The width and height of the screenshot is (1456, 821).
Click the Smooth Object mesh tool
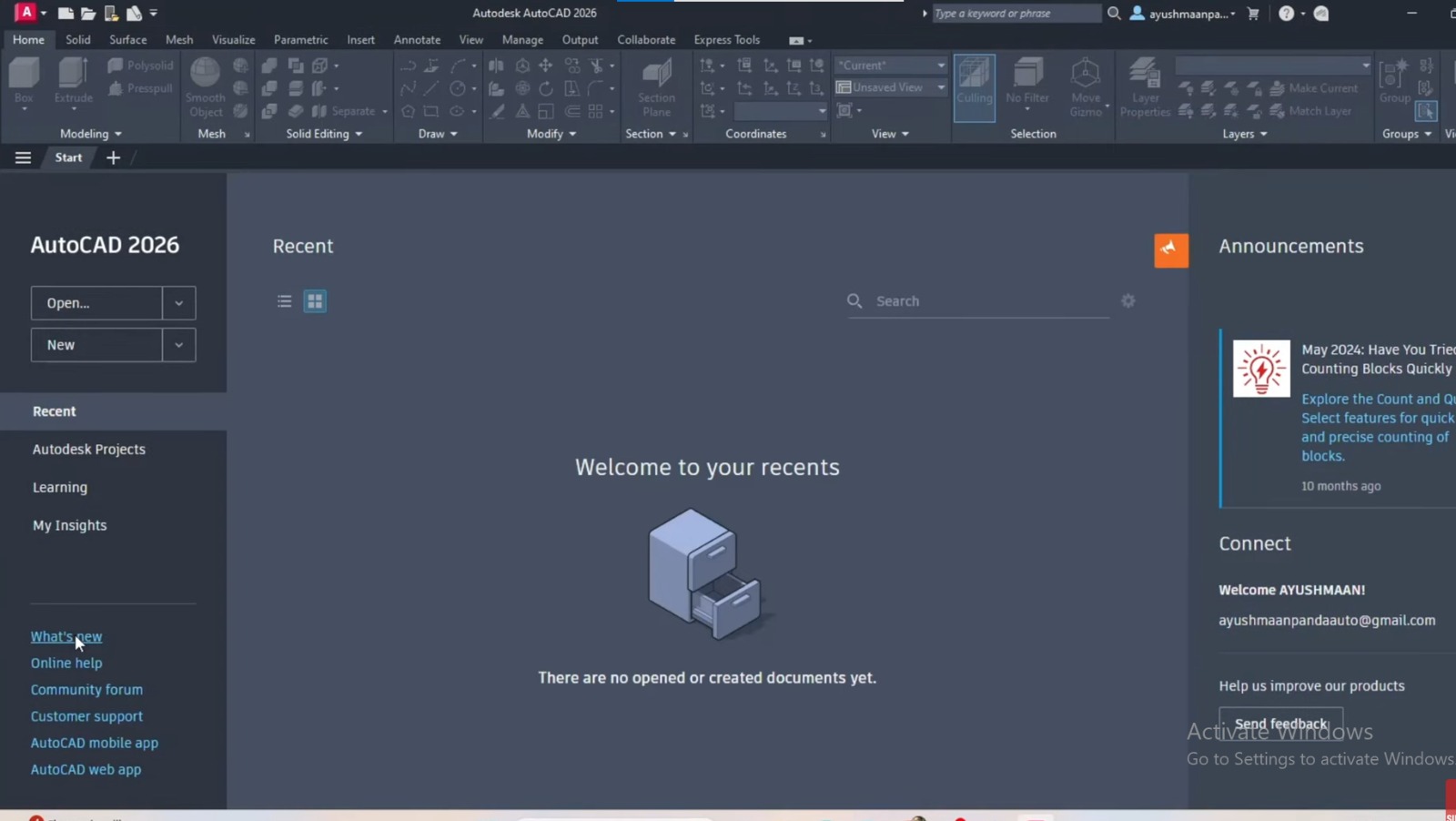(x=206, y=87)
